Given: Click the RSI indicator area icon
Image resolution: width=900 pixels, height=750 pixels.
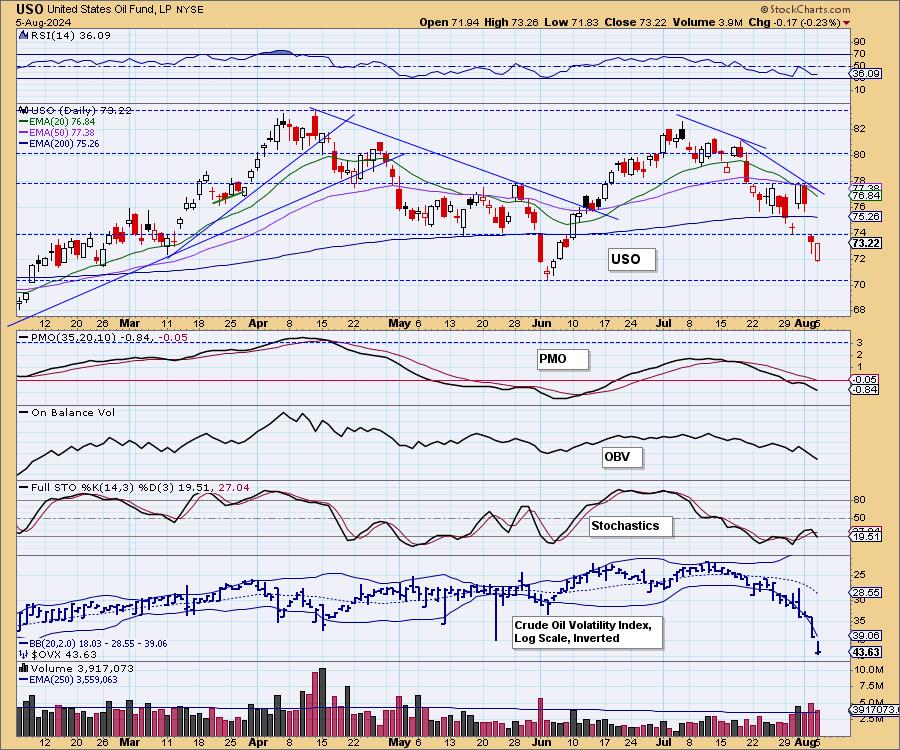Looking at the screenshot, I should 23,35.
